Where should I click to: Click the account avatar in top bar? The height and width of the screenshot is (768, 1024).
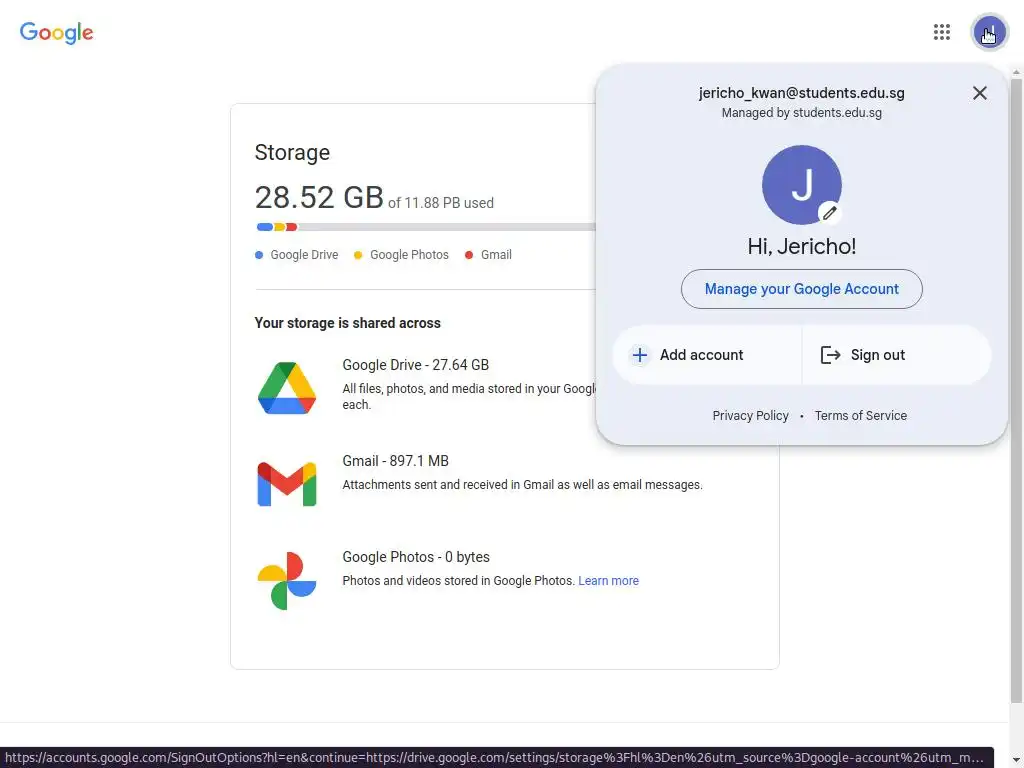[989, 32]
